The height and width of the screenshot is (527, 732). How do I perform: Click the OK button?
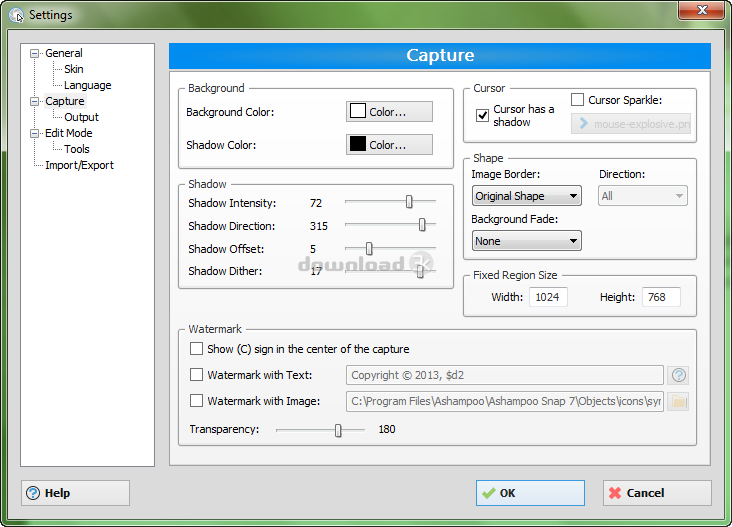coord(530,493)
